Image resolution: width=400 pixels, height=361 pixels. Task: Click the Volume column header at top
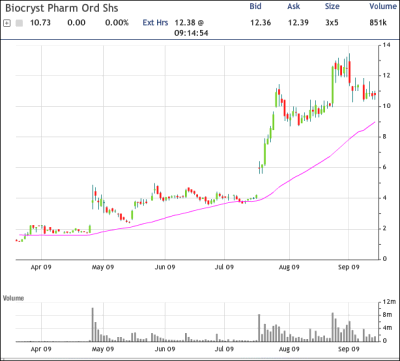(x=383, y=6)
